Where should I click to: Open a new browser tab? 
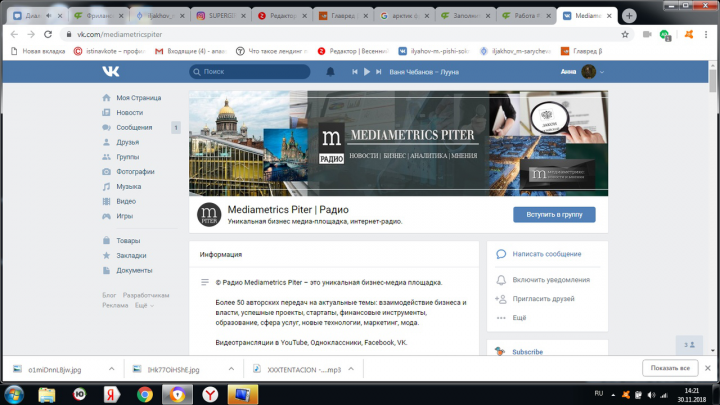(629, 16)
